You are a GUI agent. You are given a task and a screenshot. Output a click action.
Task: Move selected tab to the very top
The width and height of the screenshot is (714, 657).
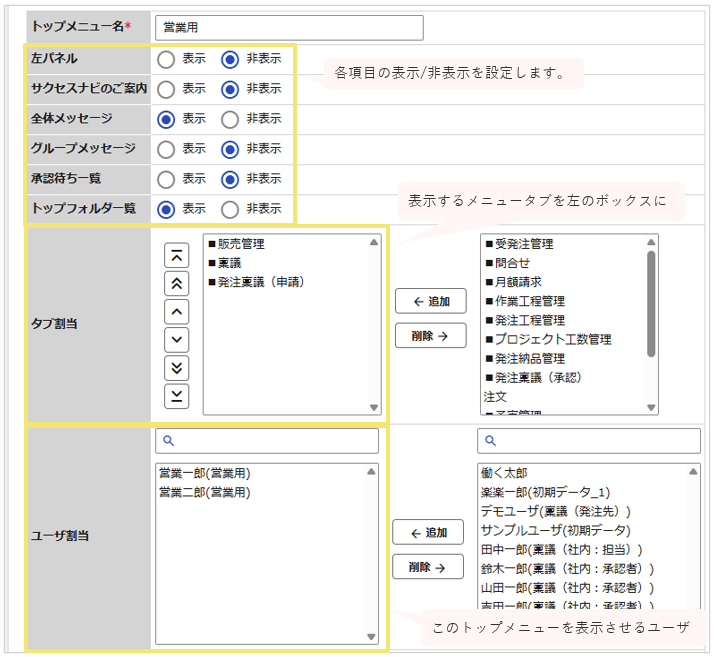(177, 255)
